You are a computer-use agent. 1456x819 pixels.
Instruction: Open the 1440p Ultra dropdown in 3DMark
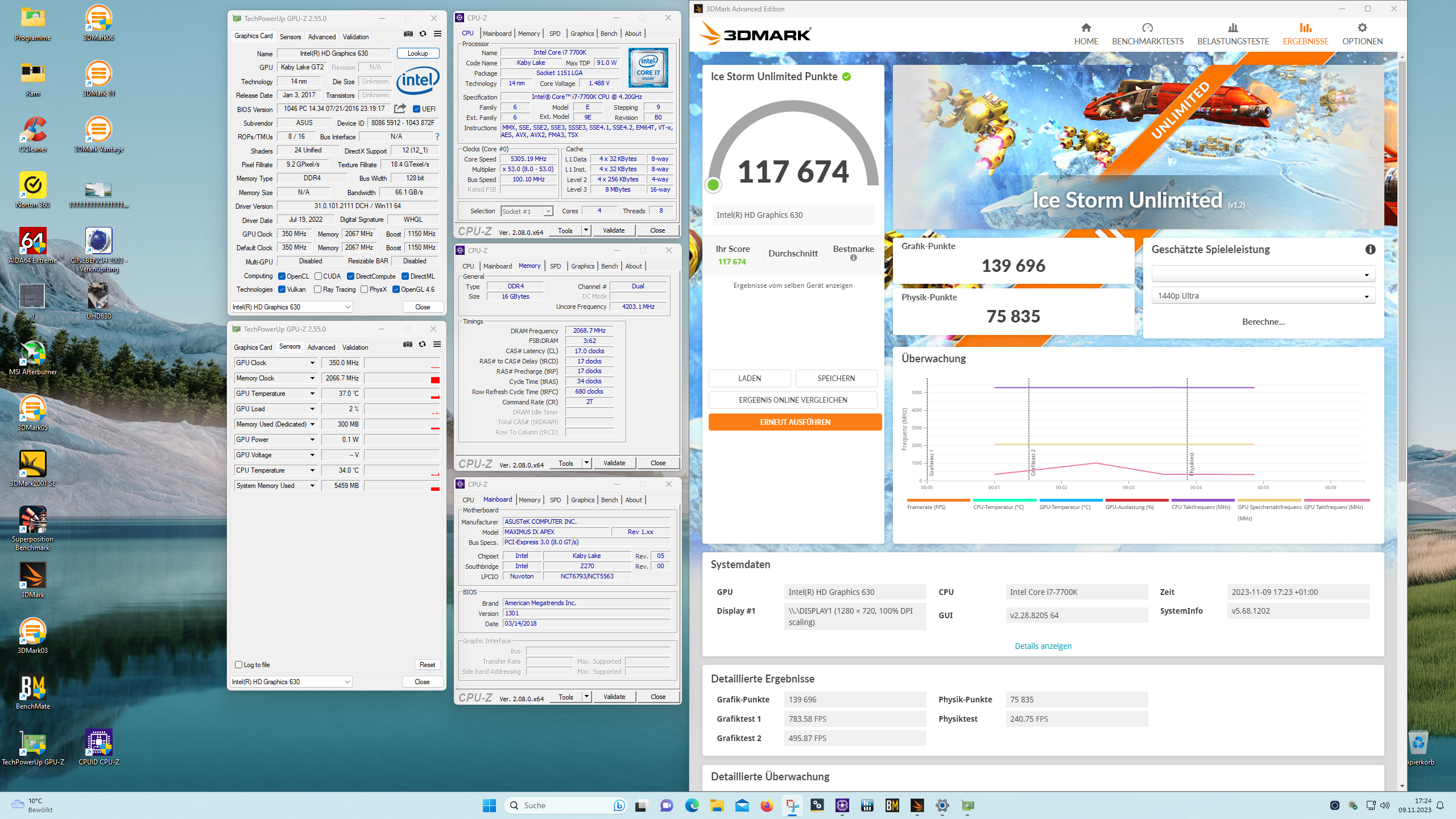pos(1263,296)
